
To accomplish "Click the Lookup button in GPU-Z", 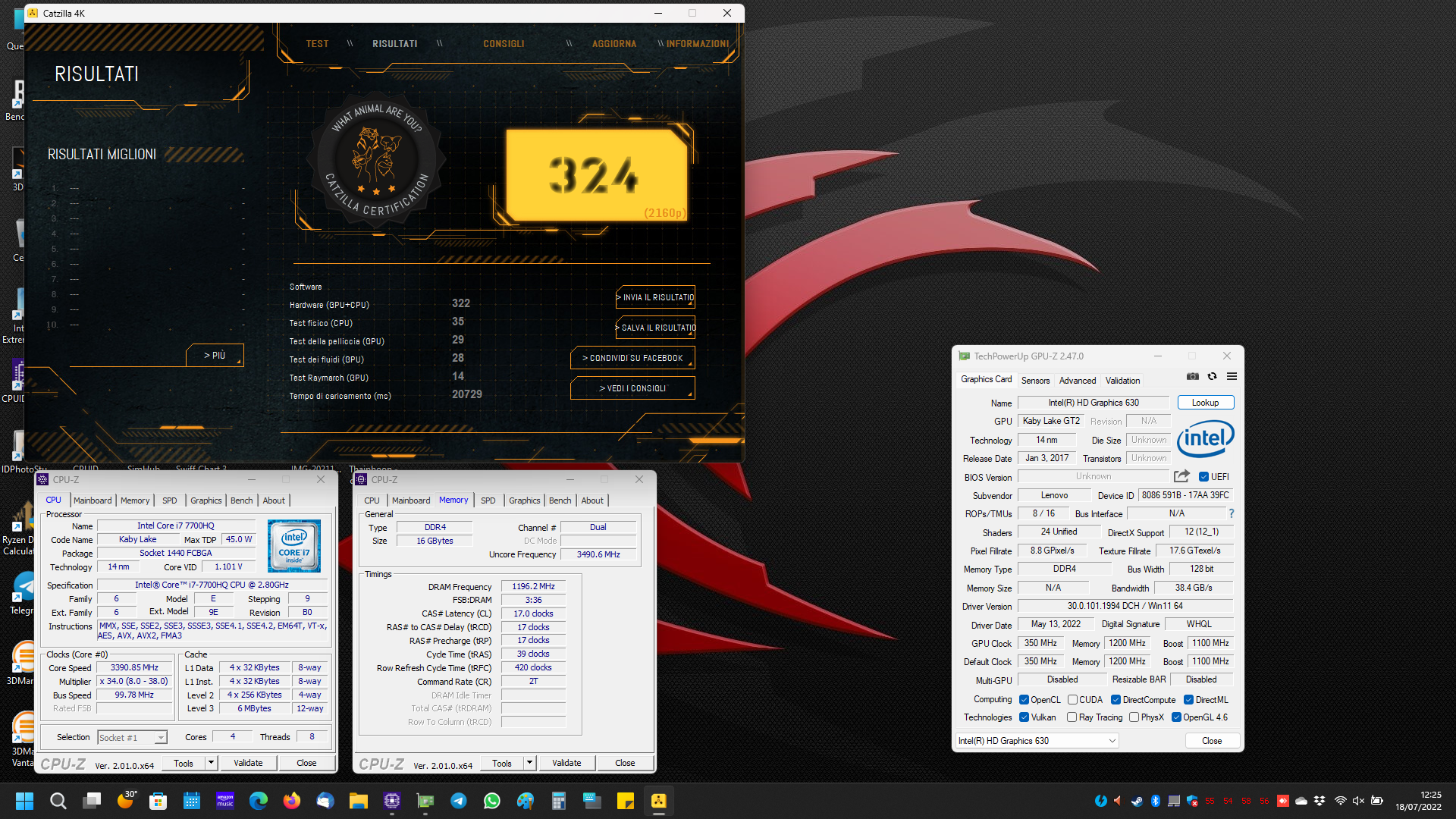I will coord(1205,403).
